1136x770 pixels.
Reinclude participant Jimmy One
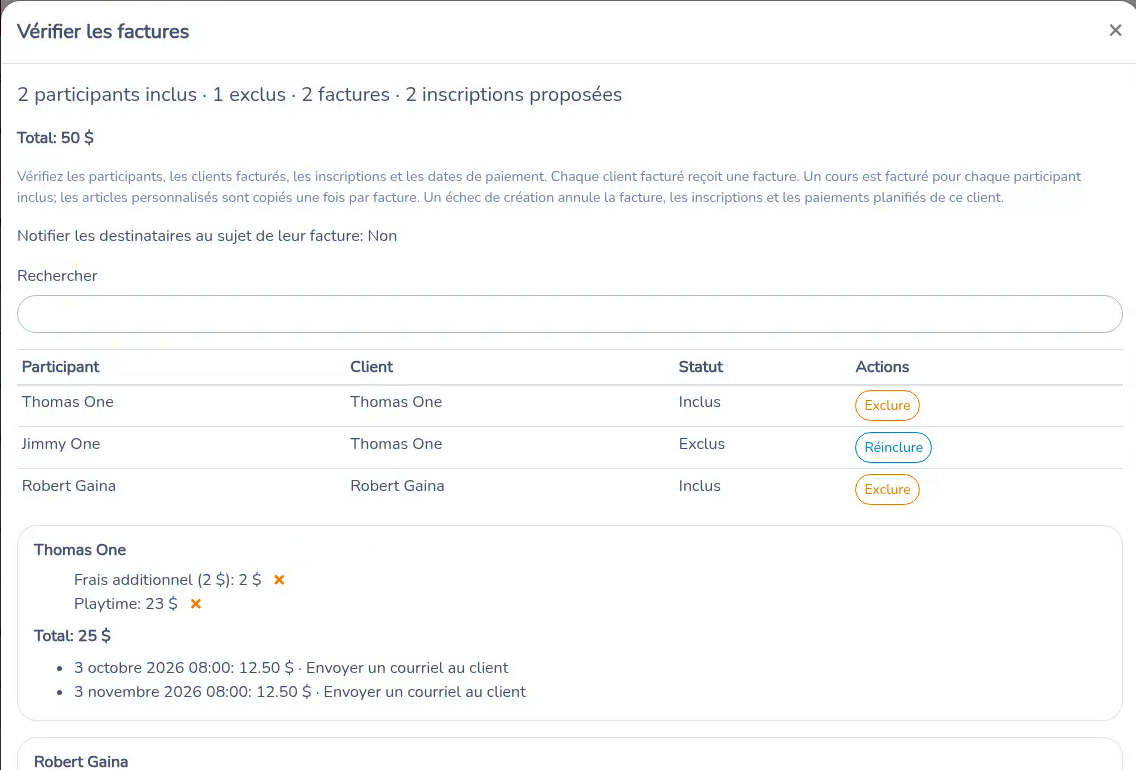click(x=893, y=447)
